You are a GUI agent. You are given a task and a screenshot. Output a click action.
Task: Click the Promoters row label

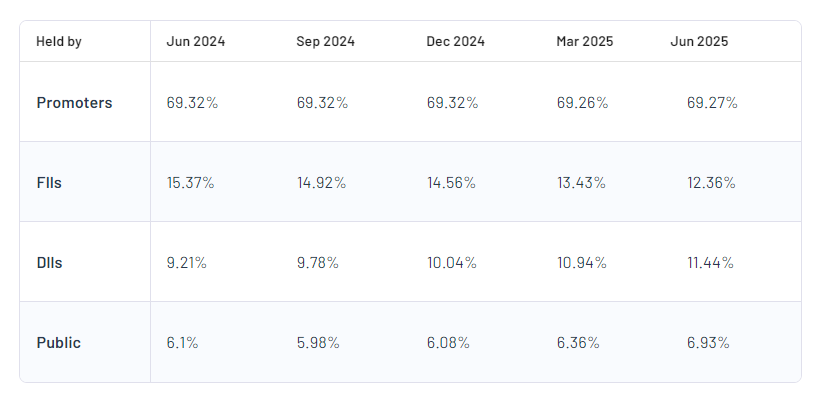pos(74,103)
